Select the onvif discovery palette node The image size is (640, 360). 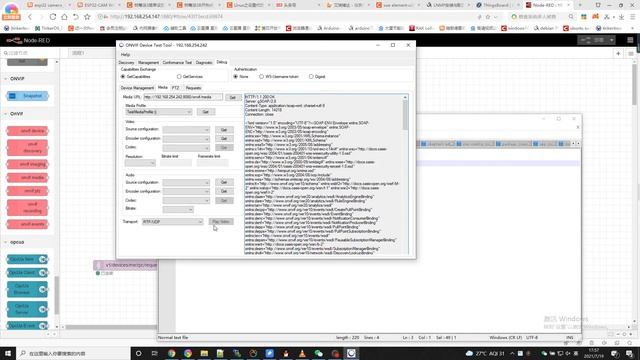(x=28, y=148)
